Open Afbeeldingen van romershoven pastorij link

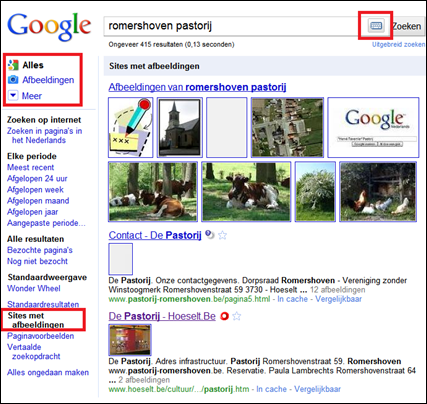[x=197, y=87]
